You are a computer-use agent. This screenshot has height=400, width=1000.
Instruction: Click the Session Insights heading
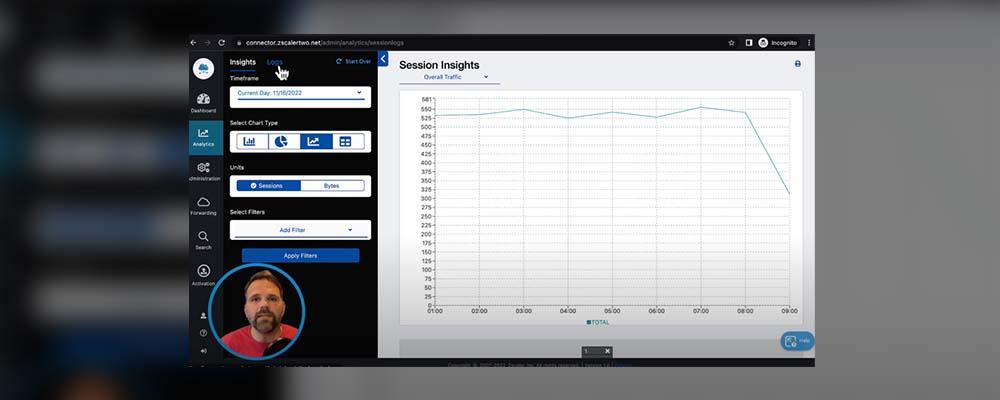439,65
